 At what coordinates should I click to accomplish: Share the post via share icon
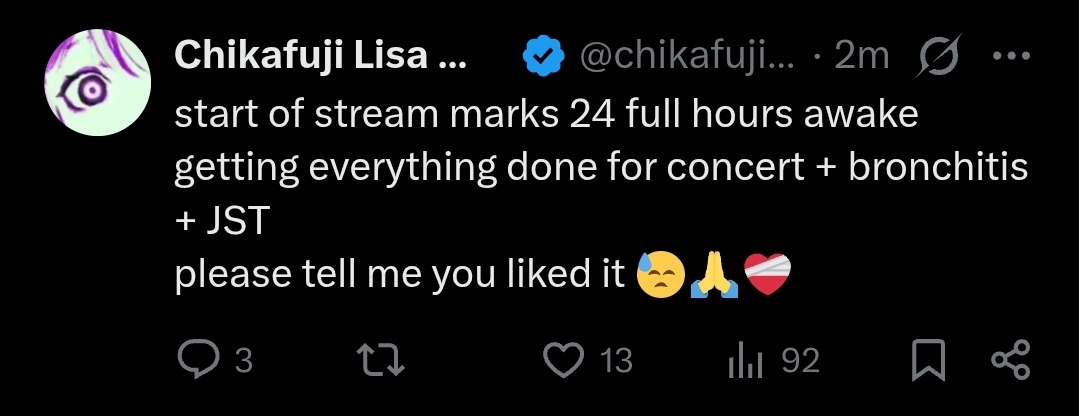1010,360
